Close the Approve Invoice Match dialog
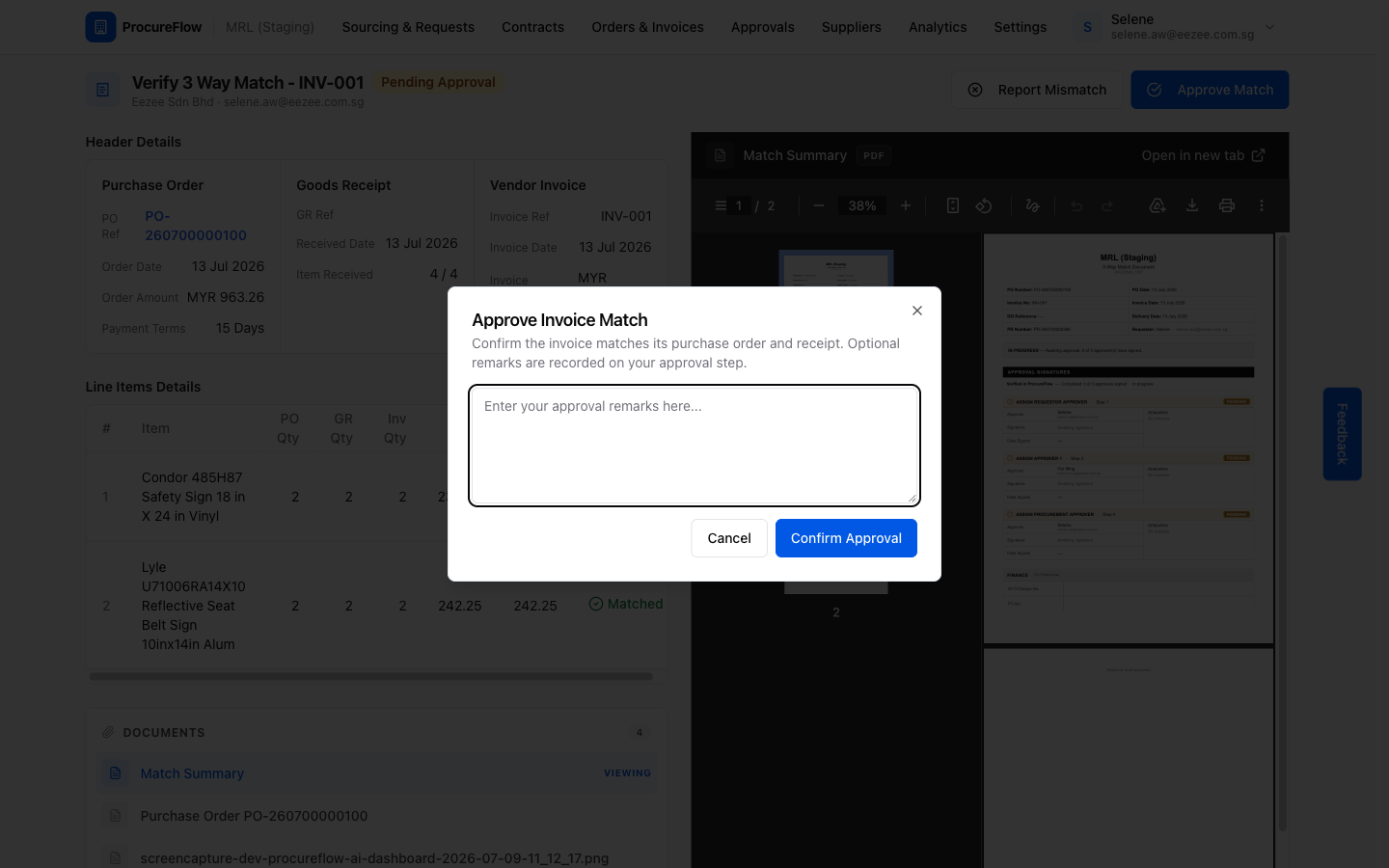Image resolution: width=1389 pixels, height=868 pixels. [x=917, y=311]
